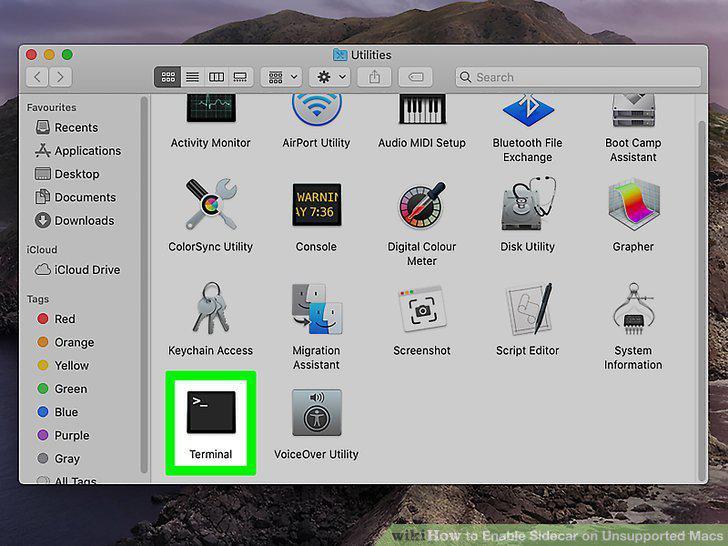Image resolution: width=728 pixels, height=546 pixels.
Task: Select the Boot Camp Assistant icon
Action: pos(633,110)
